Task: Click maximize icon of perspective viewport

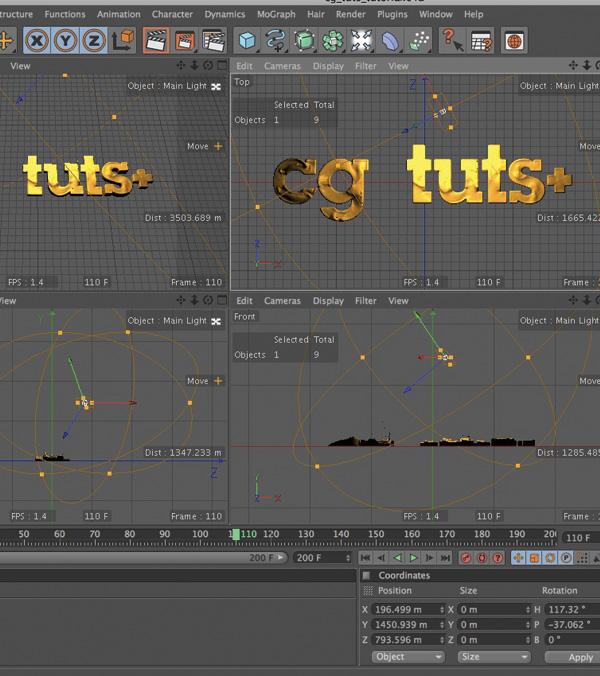Action: tap(222, 66)
